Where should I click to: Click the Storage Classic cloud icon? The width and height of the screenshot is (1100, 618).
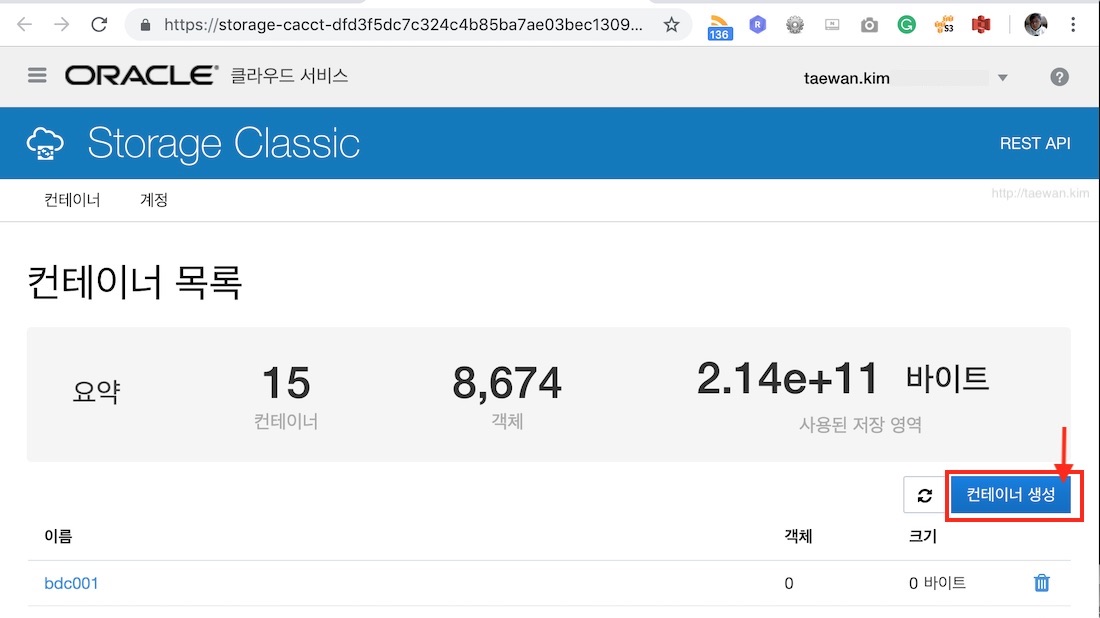point(45,144)
